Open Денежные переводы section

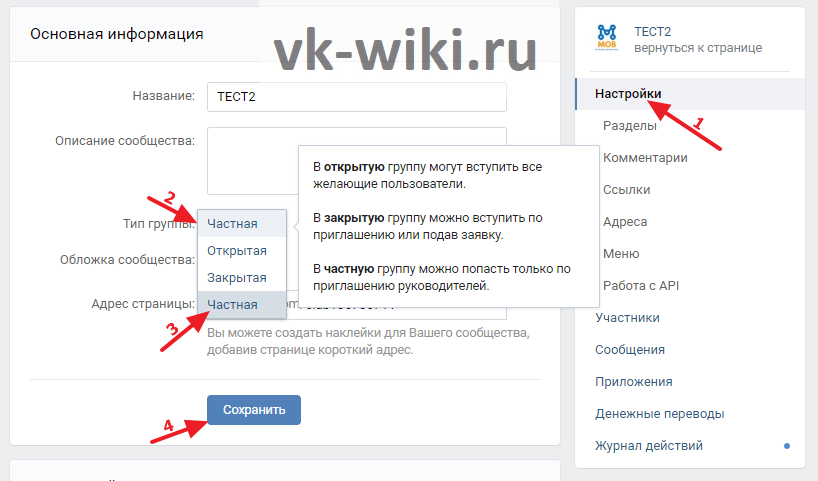(x=659, y=414)
